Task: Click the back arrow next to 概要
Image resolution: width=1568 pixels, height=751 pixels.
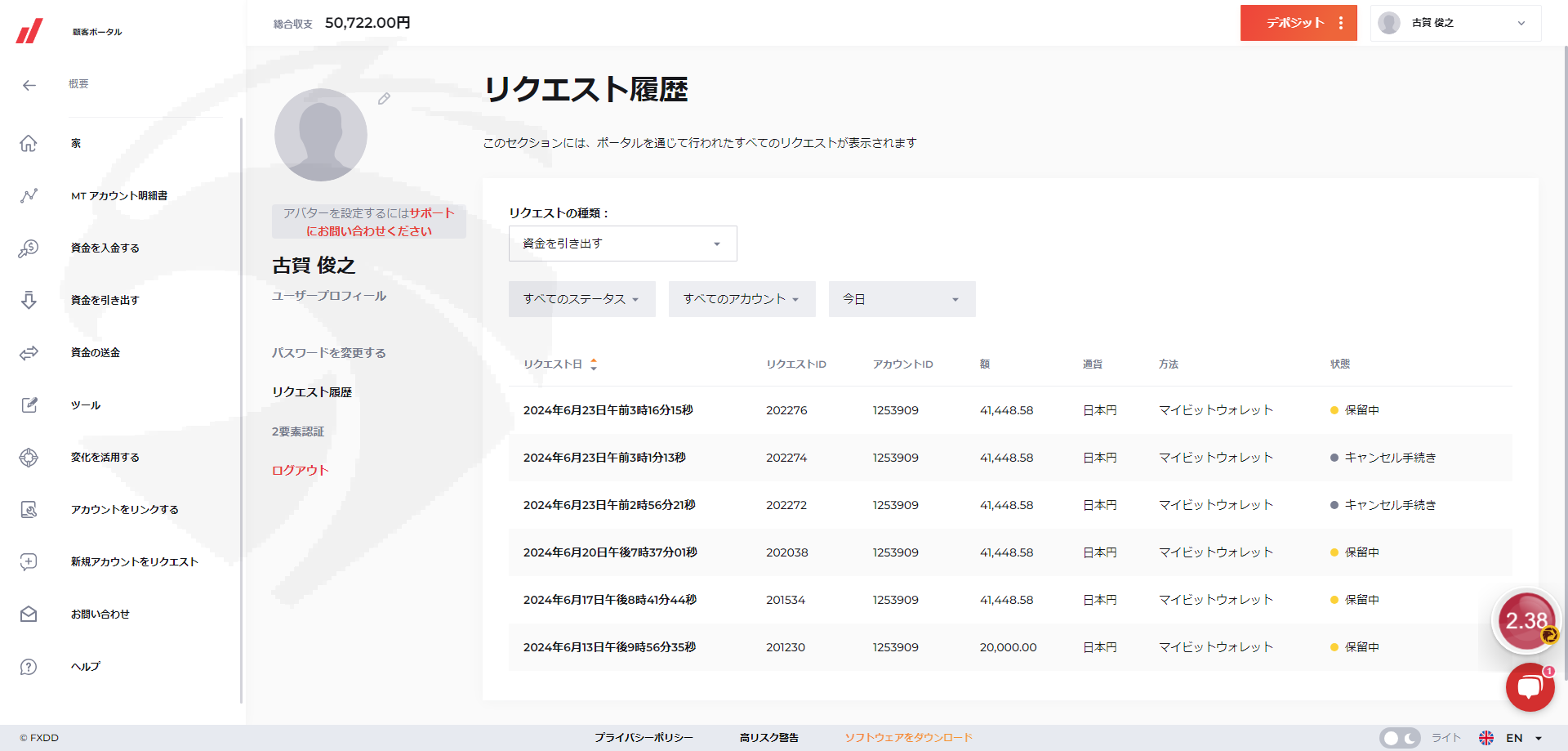Action: (29, 85)
